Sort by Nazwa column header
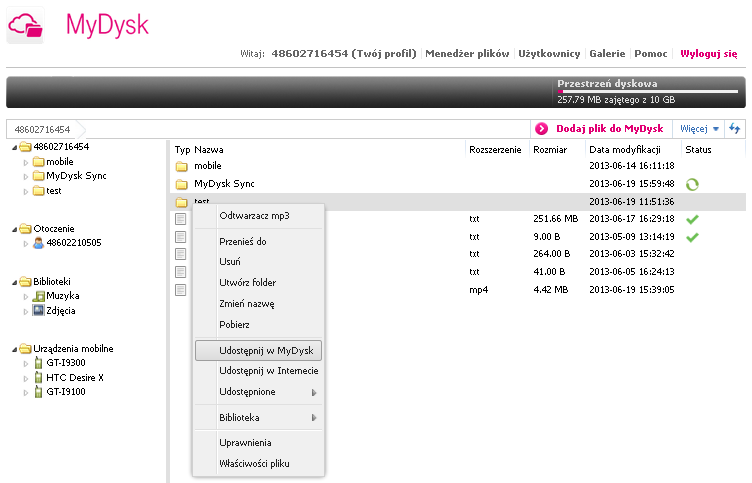The width and height of the screenshot is (752, 483). point(209,150)
